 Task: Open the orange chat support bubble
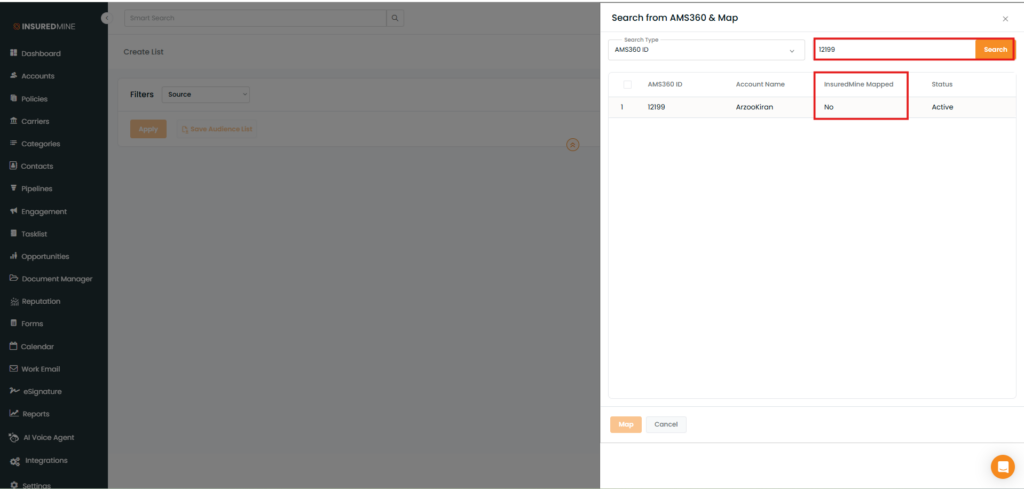pyautogui.click(x=1002, y=466)
